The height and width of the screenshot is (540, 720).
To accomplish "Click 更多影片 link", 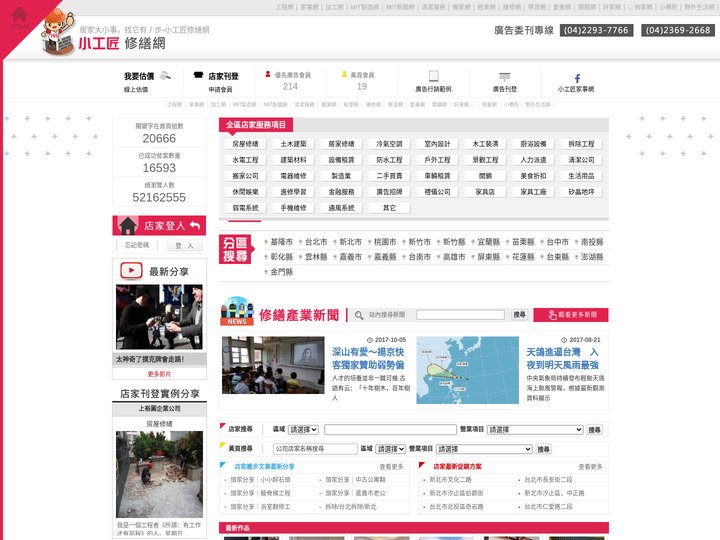I will tap(159, 374).
